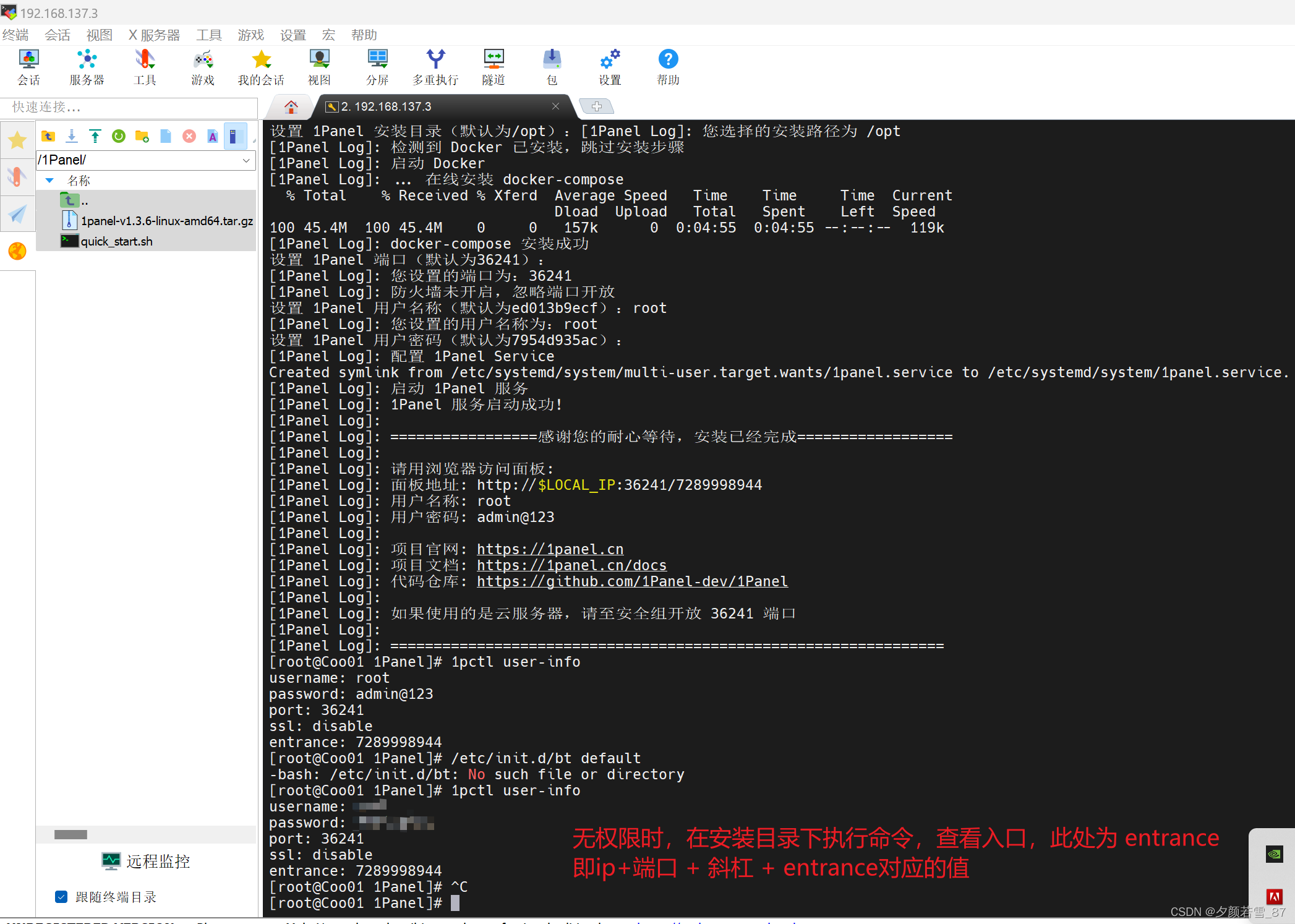The height and width of the screenshot is (924, 1295).
Task: Click the 分屏 (Split) toolbar icon
Action: point(377,67)
